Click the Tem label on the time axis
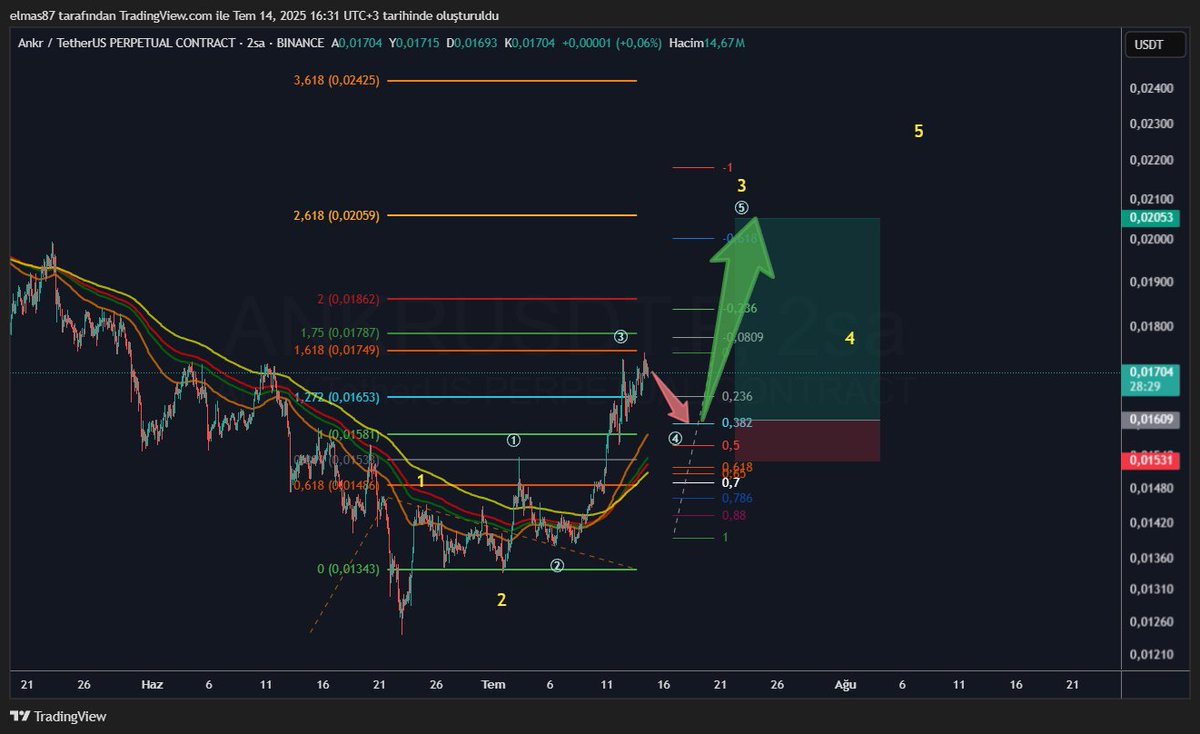 pyautogui.click(x=492, y=685)
